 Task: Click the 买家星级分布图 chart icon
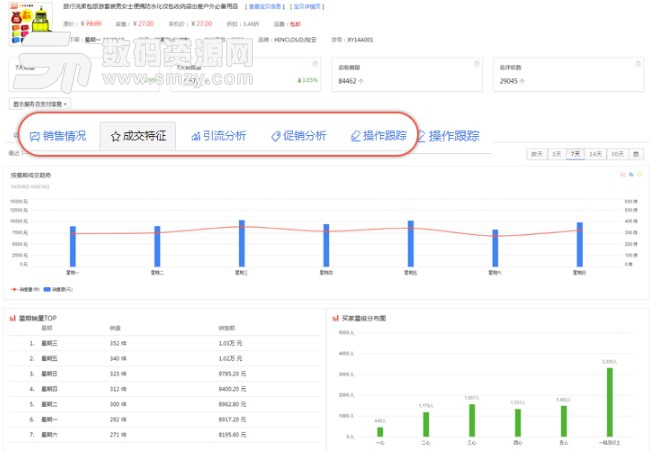click(x=335, y=318)
